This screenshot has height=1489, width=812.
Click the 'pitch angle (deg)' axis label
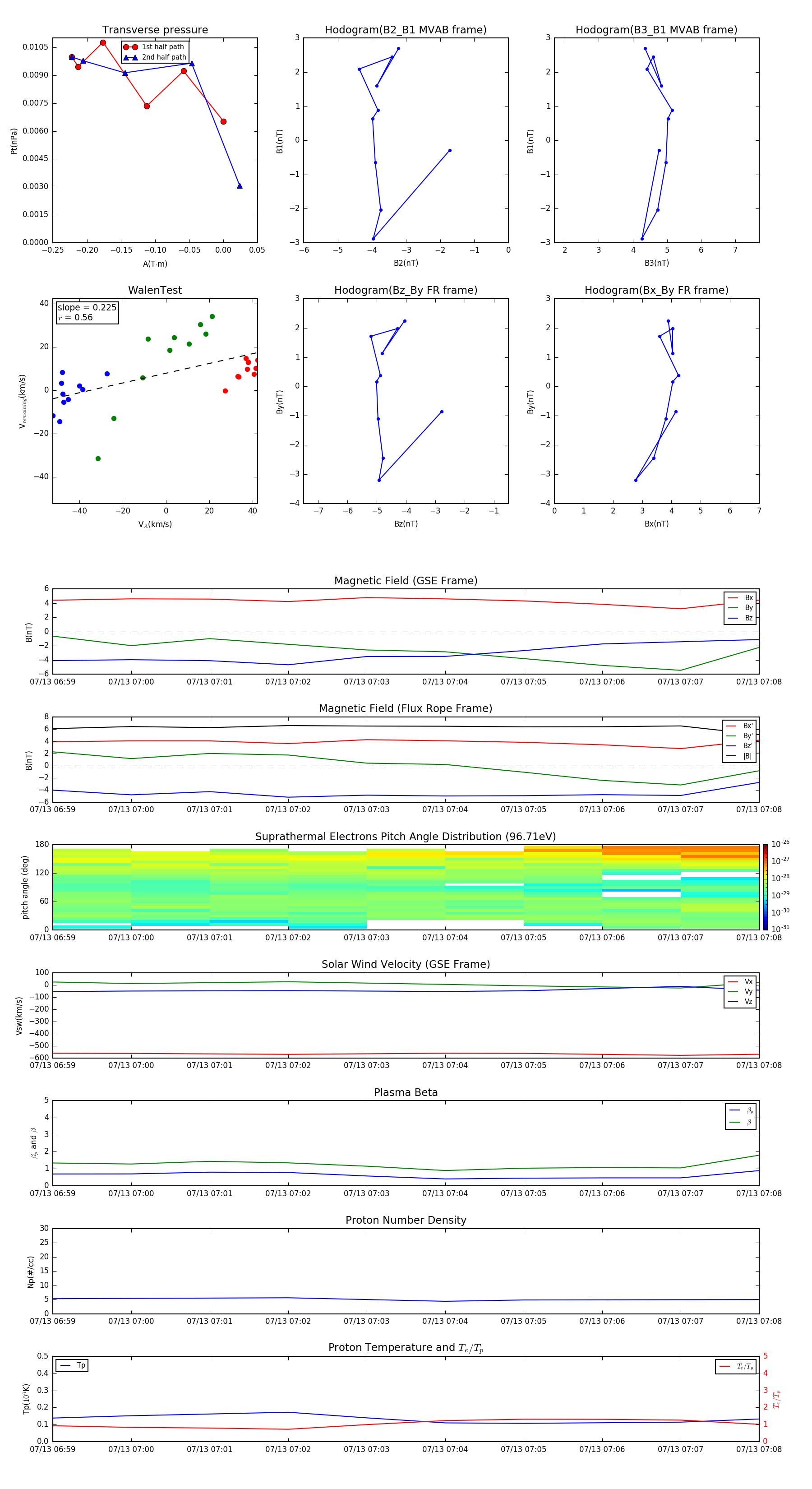(25, 887)
